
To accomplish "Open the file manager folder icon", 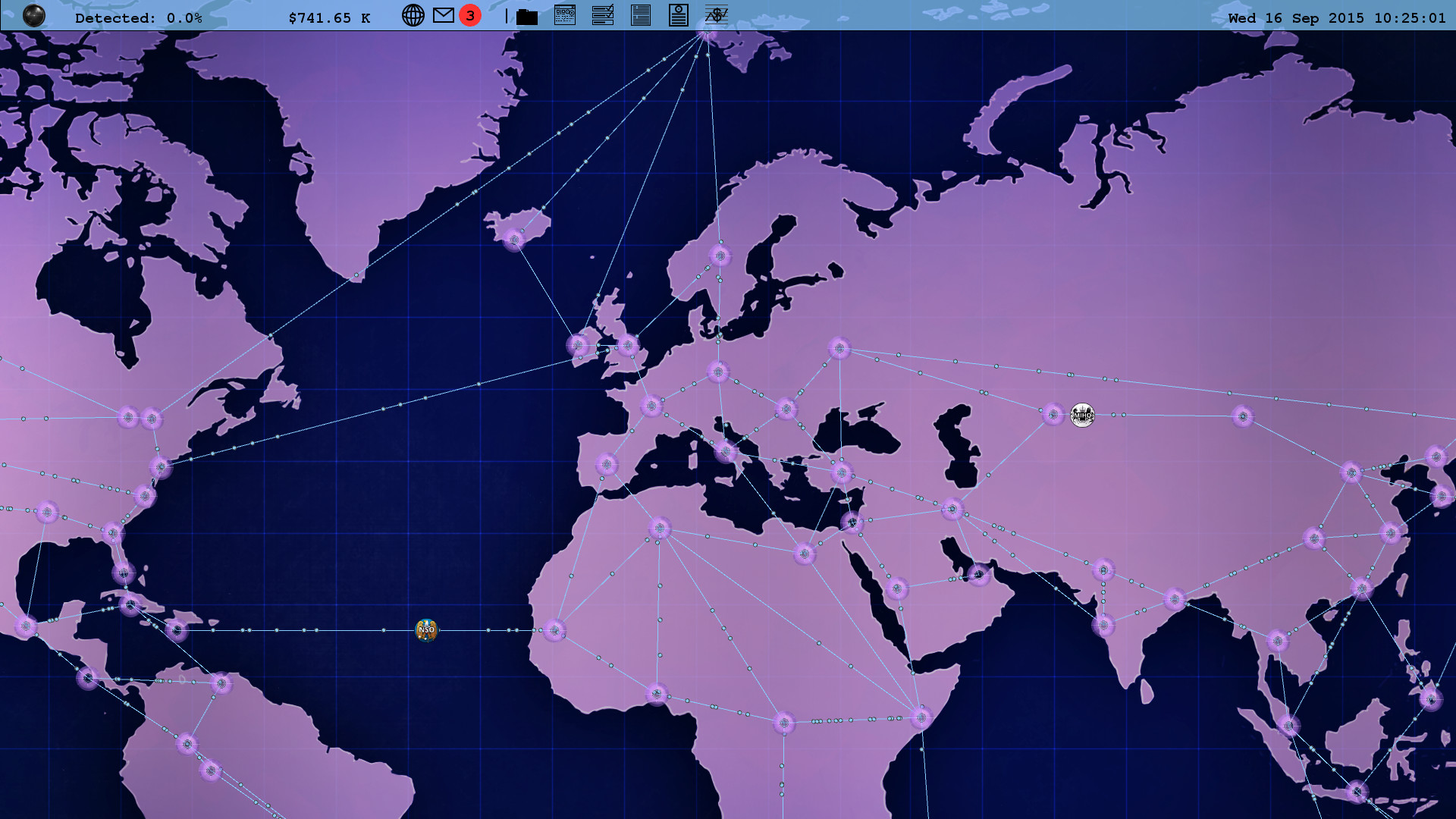I will click(x=527, y=15).
